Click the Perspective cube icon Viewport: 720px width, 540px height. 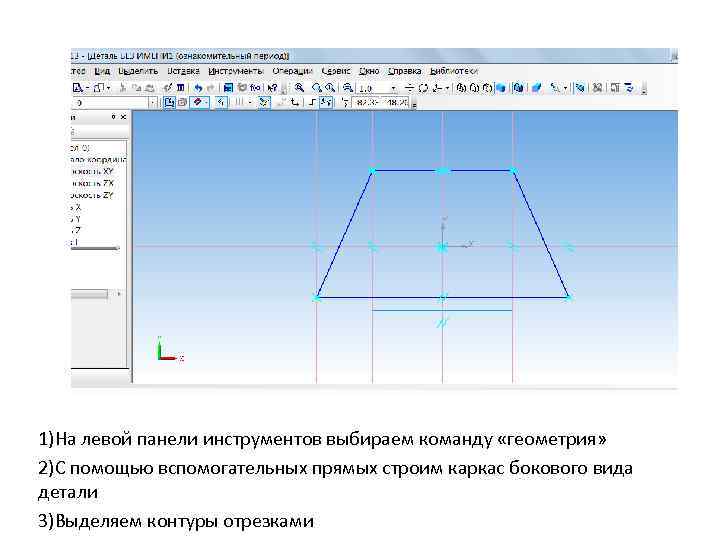536,88
